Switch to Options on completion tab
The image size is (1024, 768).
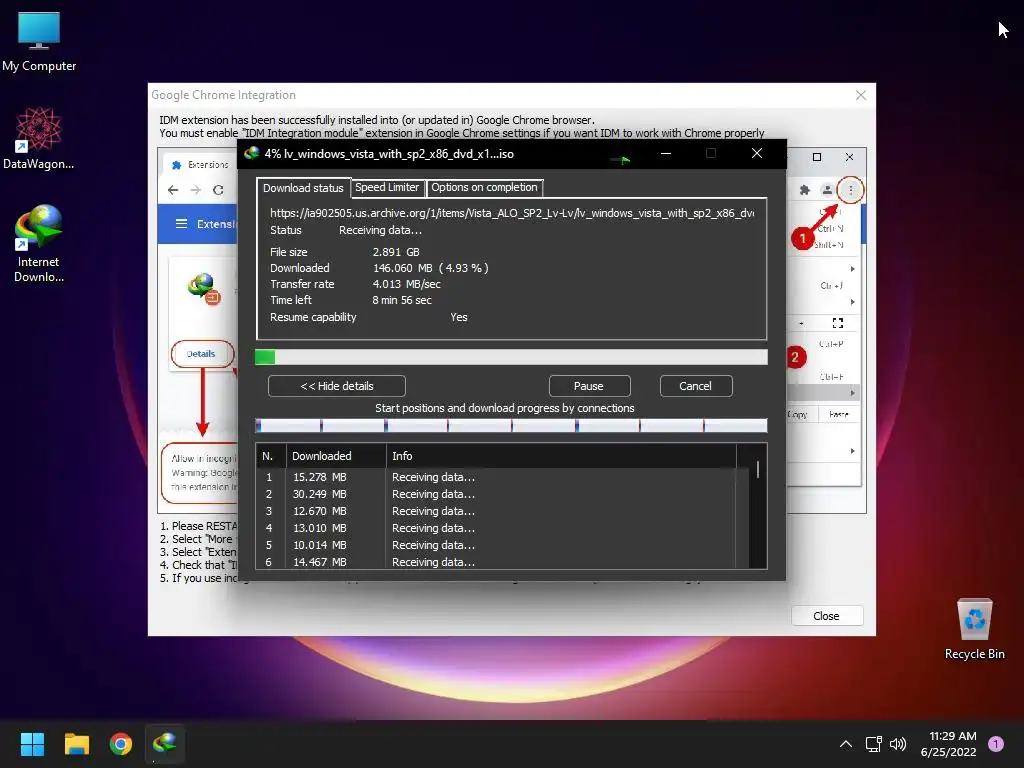484,187
